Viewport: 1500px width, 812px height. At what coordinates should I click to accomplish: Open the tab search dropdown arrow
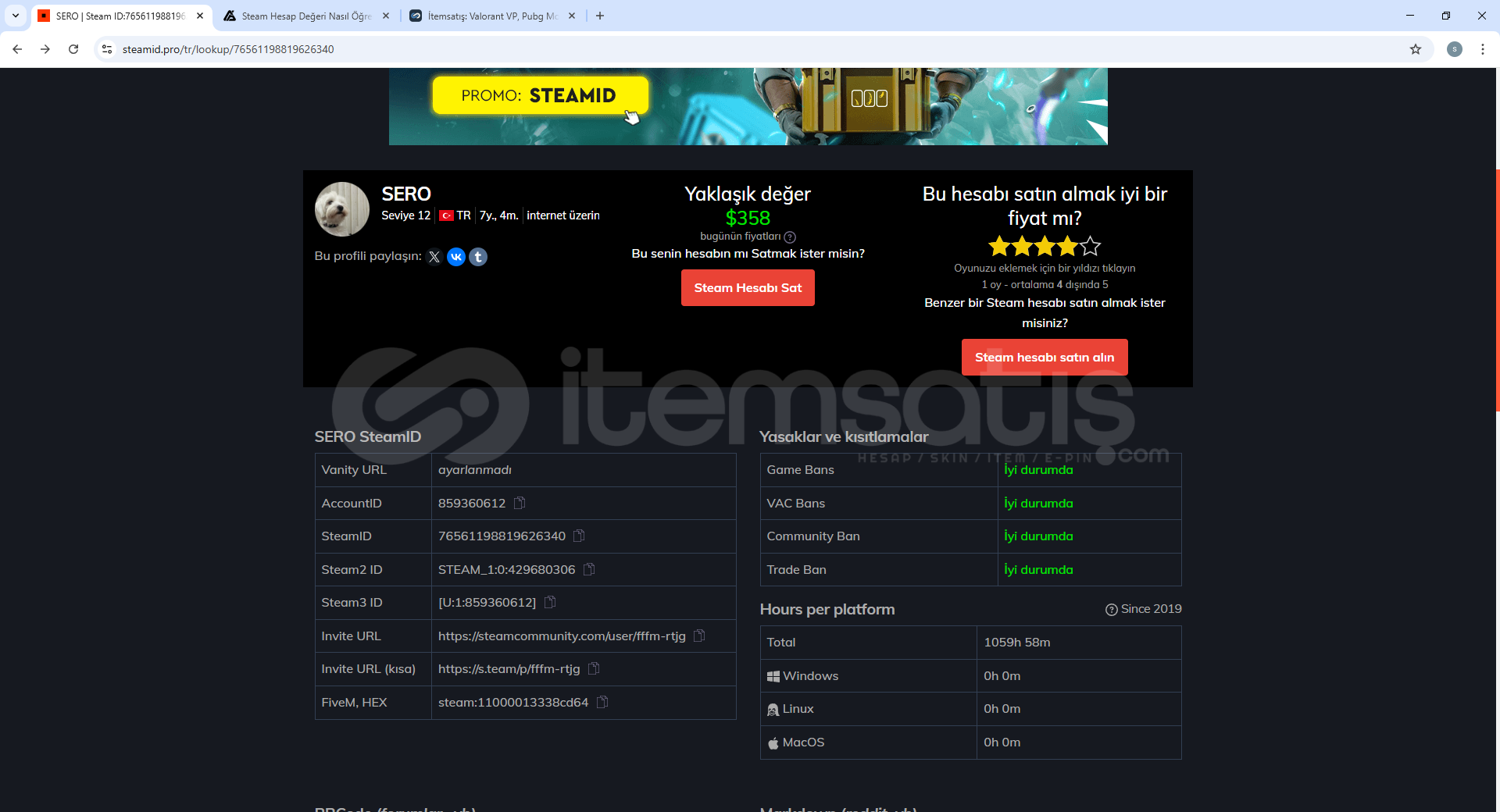[15, 16]
